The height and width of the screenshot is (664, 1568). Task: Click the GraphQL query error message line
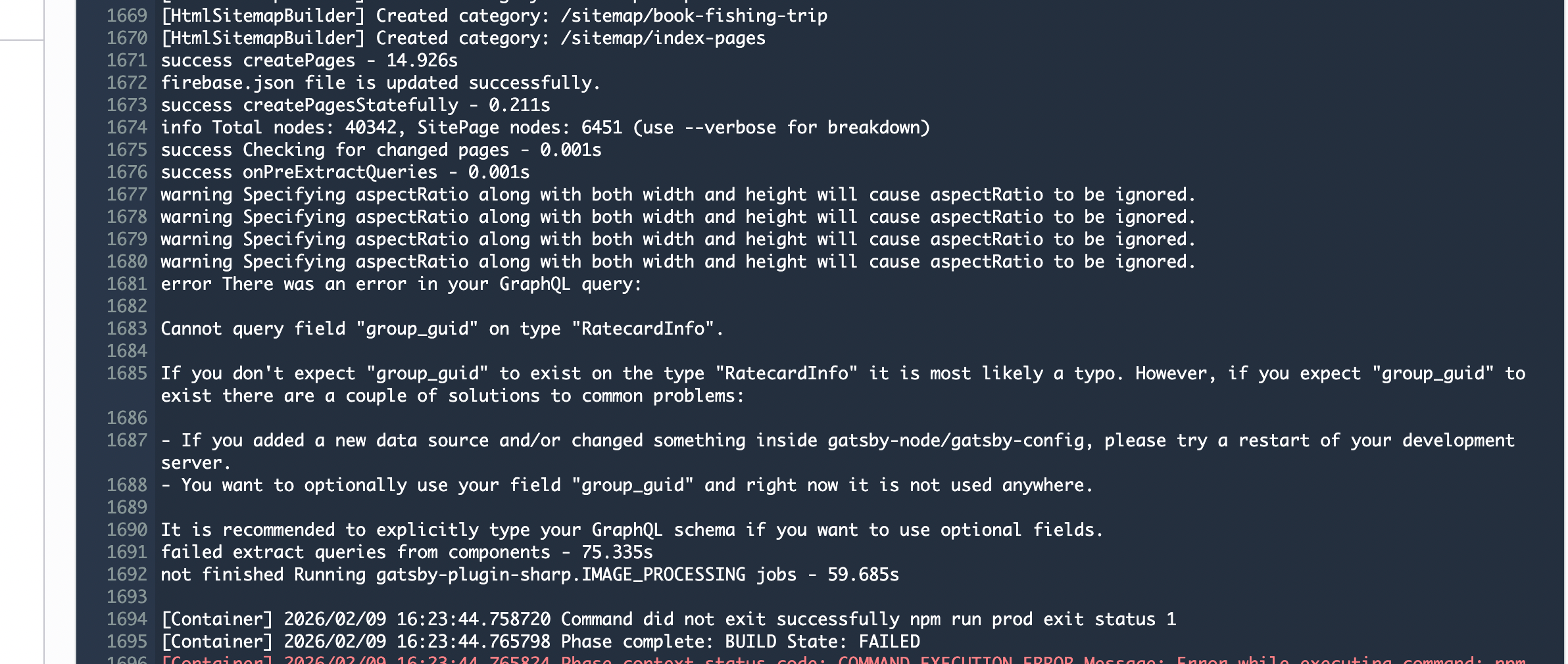click(x=401, y=284)
